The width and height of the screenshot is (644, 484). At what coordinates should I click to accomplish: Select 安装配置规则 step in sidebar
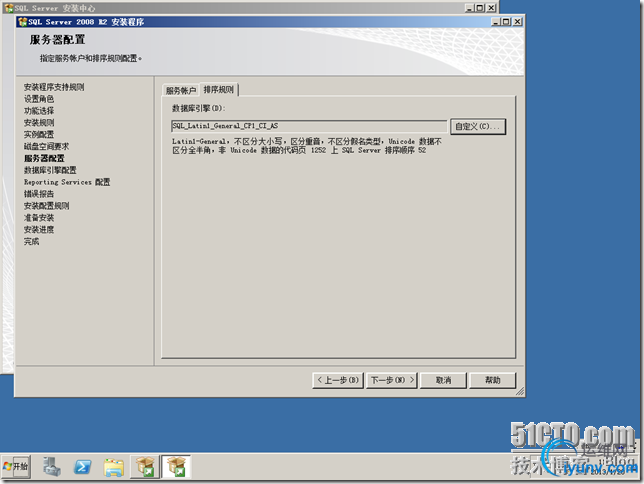click(46, 206)
